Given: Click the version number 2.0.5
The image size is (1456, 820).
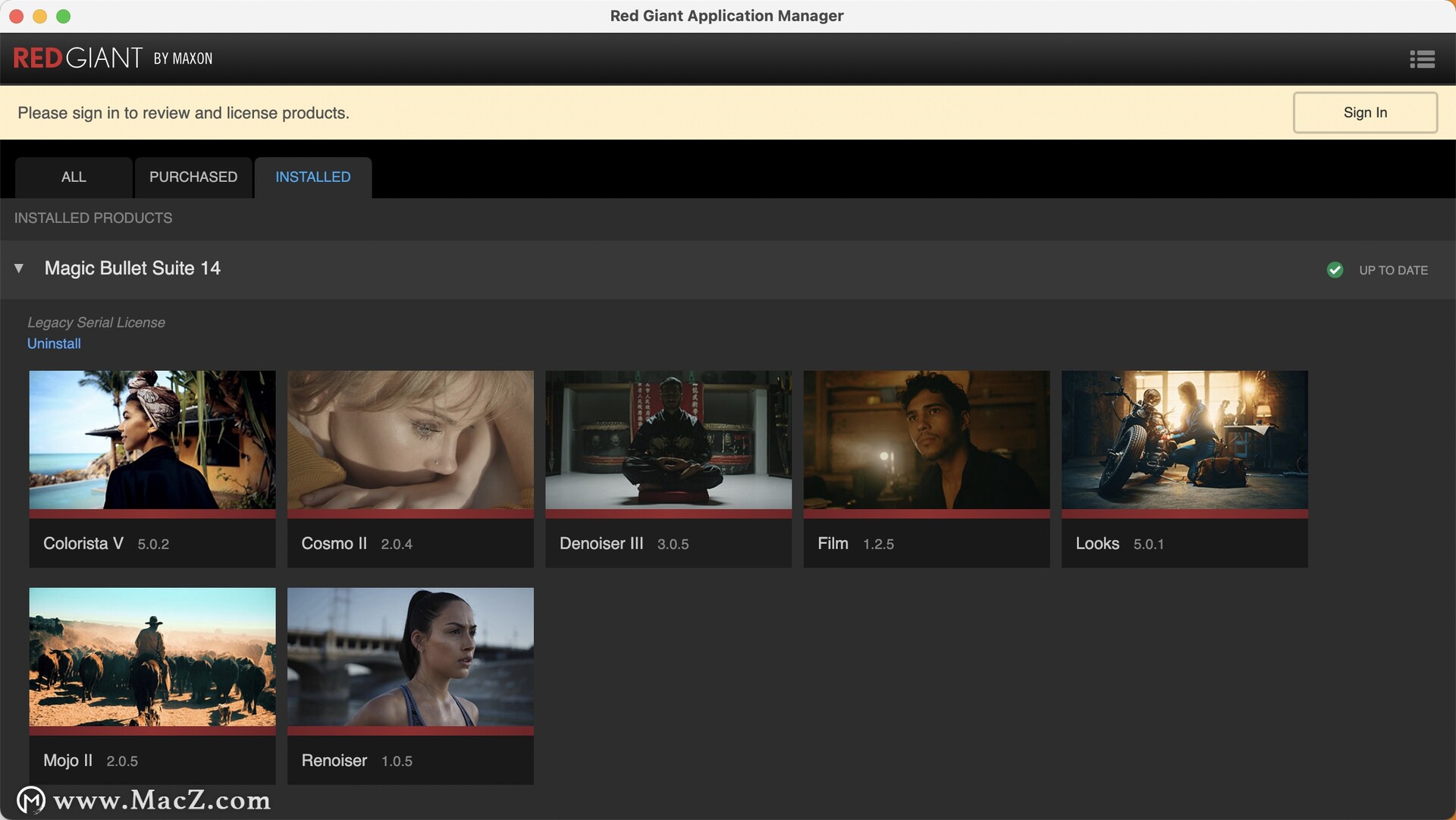Looking at the screenshot, I should pos(122,762).
